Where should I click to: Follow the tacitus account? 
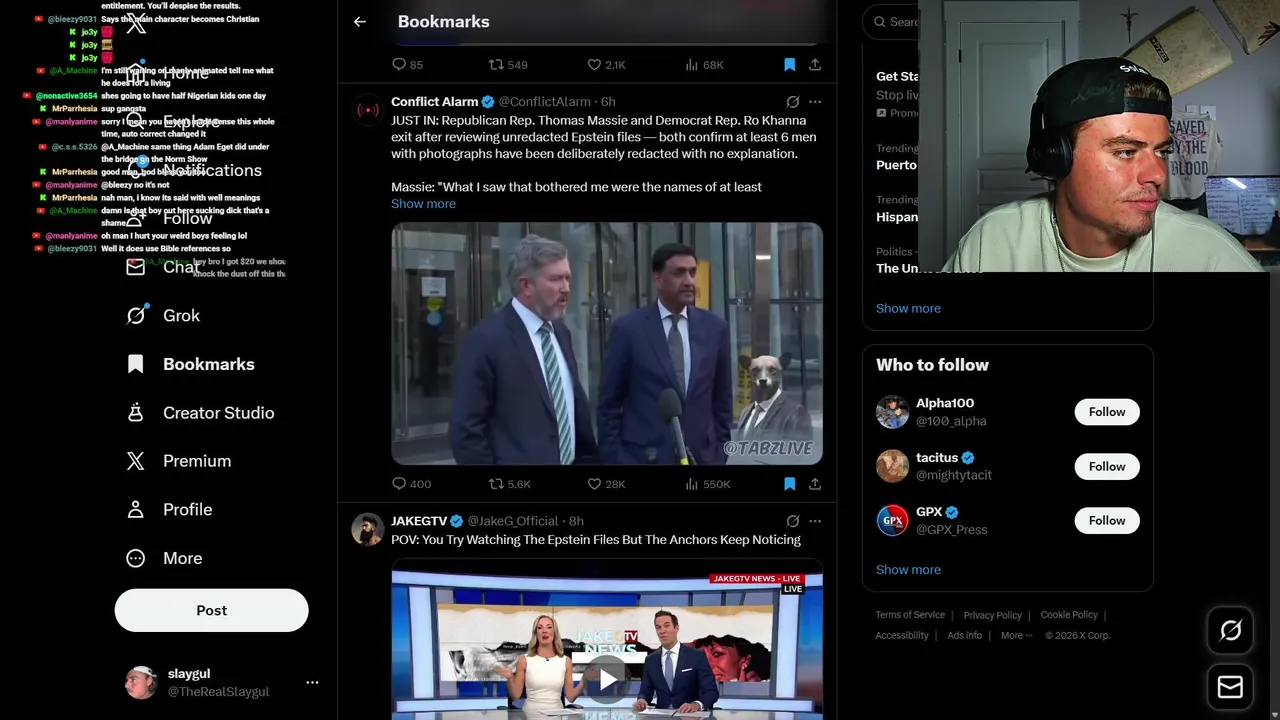point(1107,466)
